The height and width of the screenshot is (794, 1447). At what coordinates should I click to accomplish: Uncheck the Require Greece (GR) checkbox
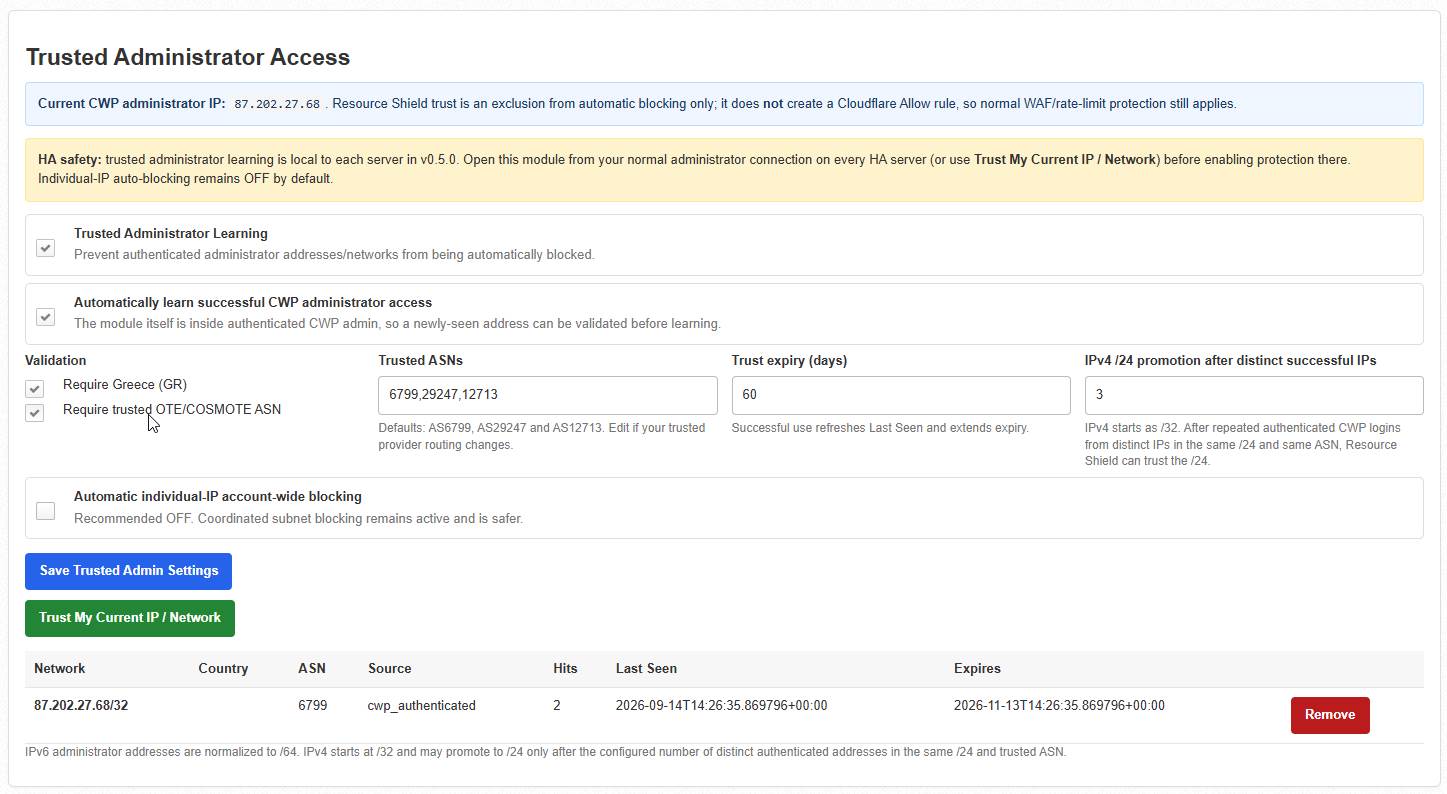[x=35, y=388]
